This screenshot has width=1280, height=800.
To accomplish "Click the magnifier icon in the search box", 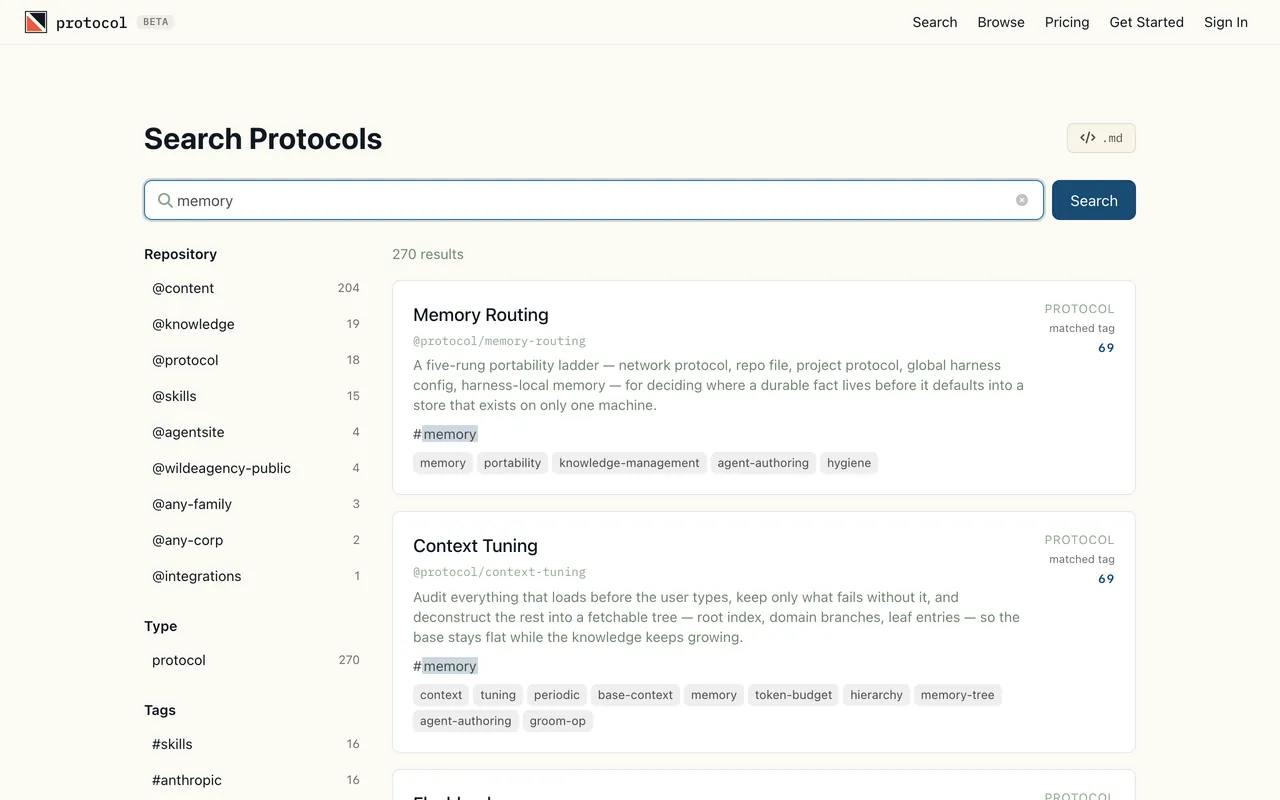I will pyautogui.click(x=165, y=200).
